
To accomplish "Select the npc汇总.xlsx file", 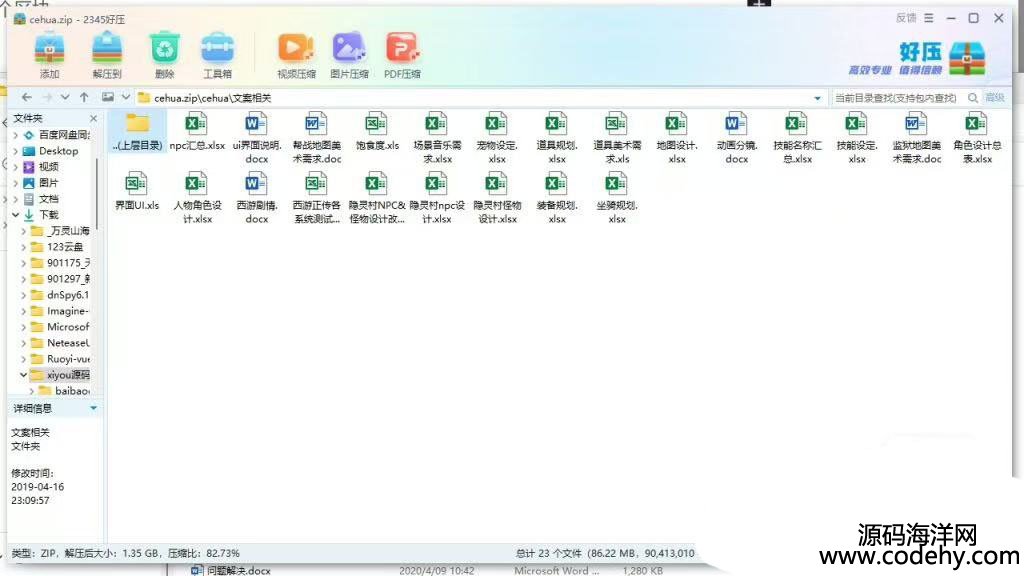I will point(197,131).
